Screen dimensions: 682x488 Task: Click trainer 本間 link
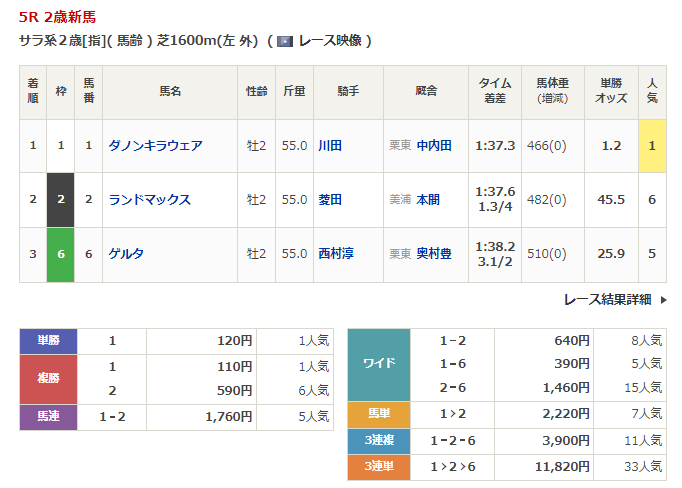[x=428, y=200]
